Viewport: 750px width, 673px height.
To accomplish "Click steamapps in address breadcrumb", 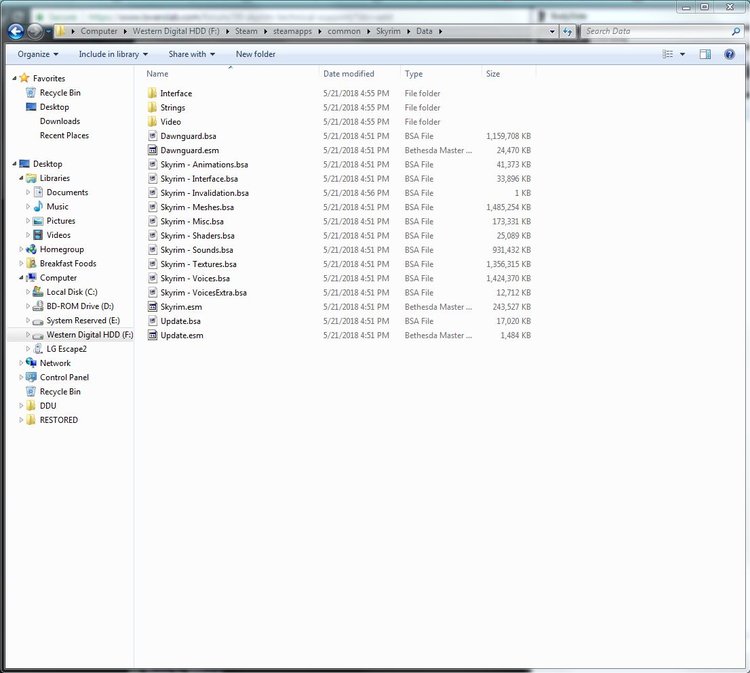I will (292, 32).
